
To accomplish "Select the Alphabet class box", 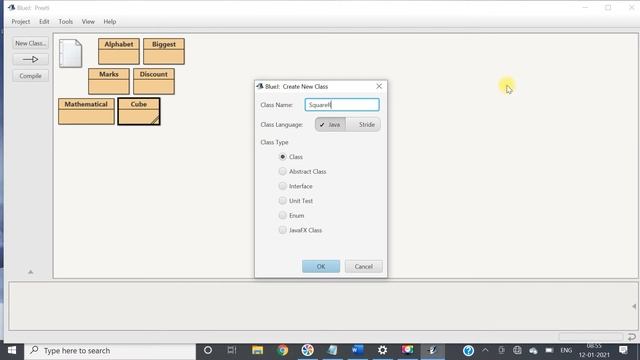I will pyautogui.click(x=119, y=51).
